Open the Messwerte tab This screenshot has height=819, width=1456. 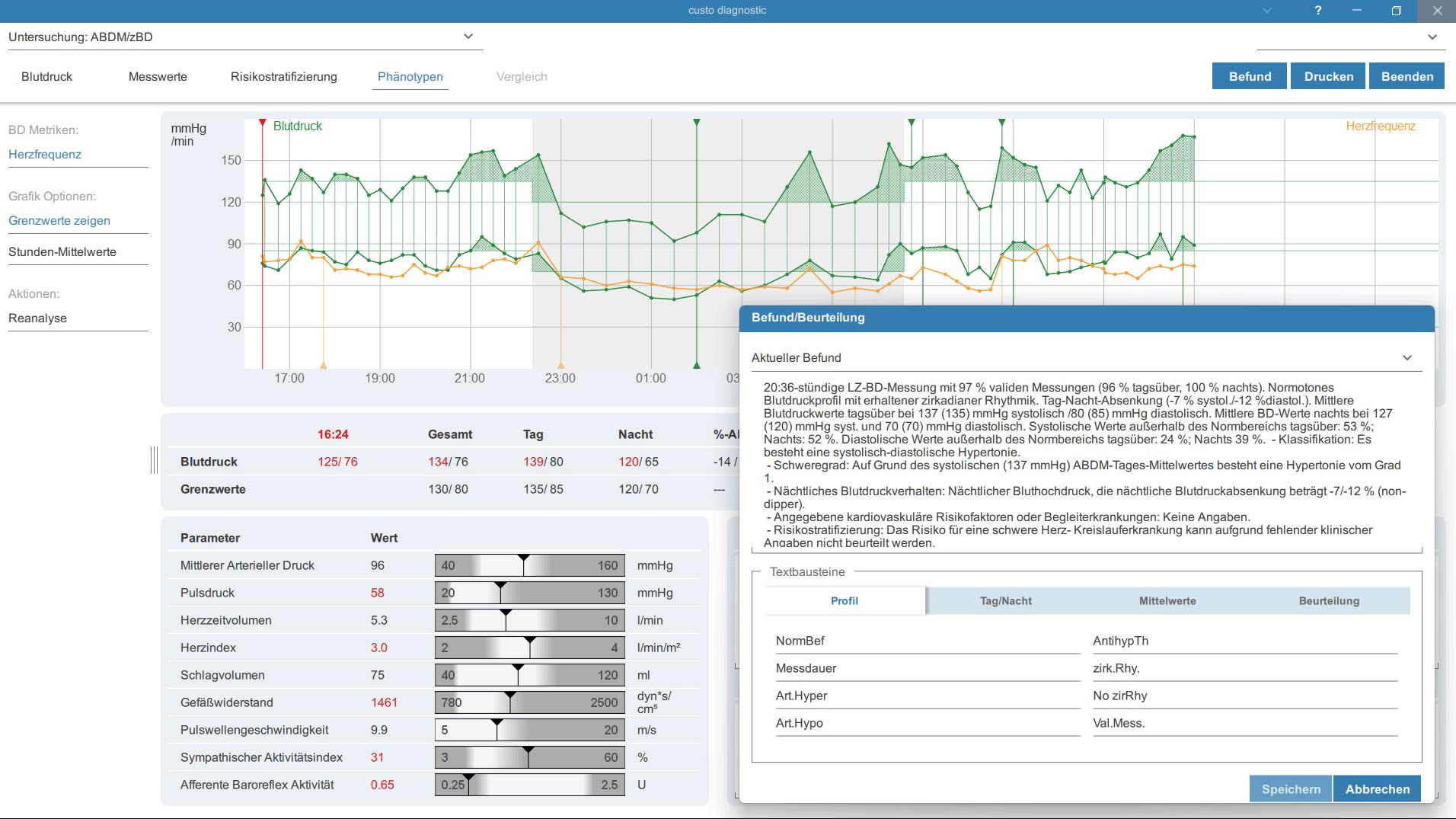pos(158,77)
